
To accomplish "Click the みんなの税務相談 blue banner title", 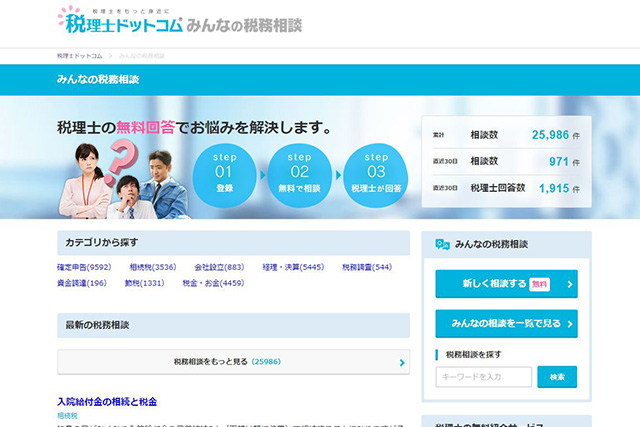I will (x=98, y=79).
